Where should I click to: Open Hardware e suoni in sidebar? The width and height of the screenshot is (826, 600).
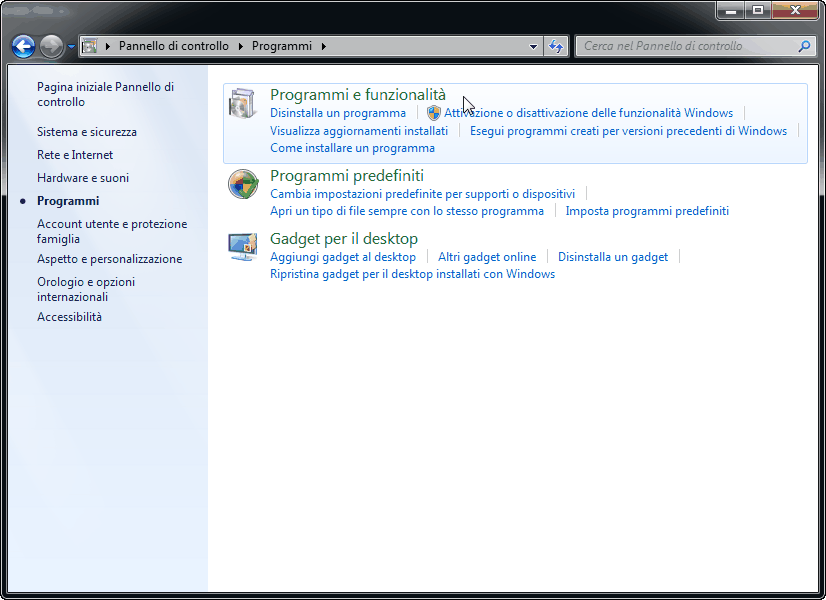[x=83, y=178]
